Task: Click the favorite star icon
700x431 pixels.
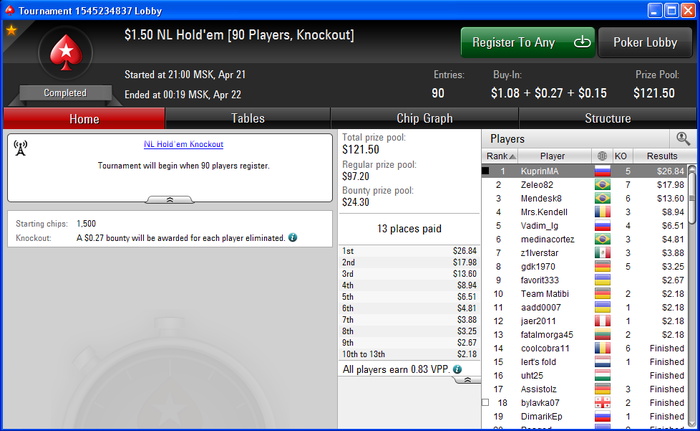Action: click(x=11, y=30)
